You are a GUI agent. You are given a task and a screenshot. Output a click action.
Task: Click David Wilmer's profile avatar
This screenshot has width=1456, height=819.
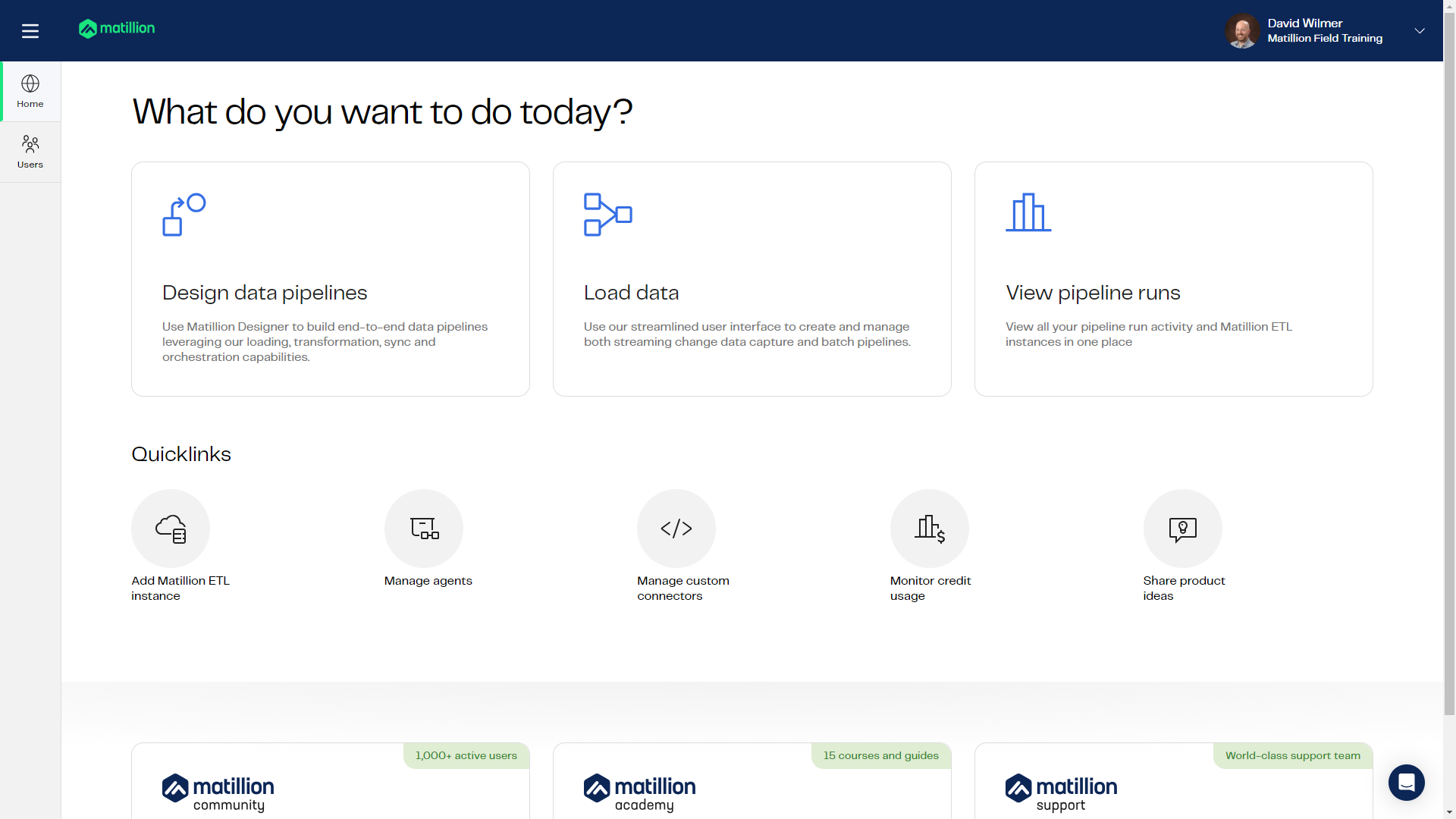point(1241,30)
